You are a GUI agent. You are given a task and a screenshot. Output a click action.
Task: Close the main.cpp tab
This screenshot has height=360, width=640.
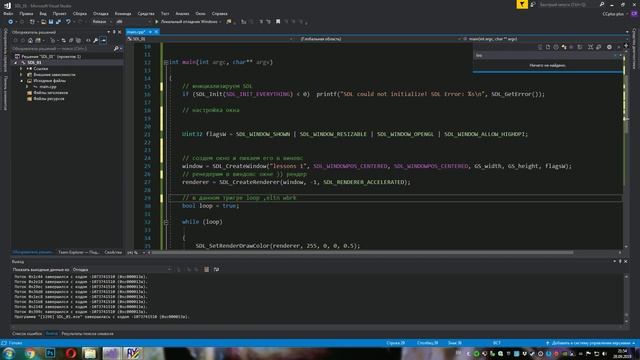coord(156,32)
